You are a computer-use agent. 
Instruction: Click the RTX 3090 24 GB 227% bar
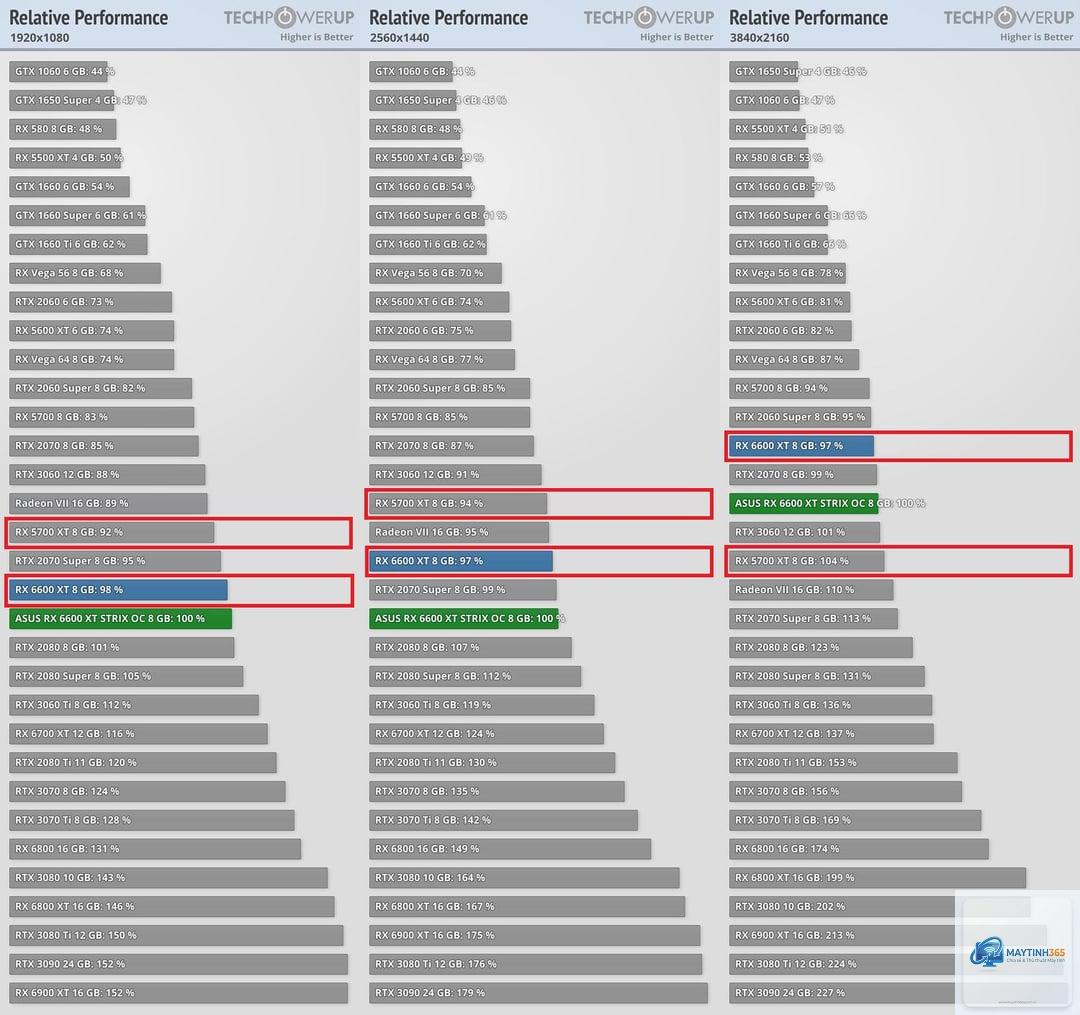tap(842, 993)
